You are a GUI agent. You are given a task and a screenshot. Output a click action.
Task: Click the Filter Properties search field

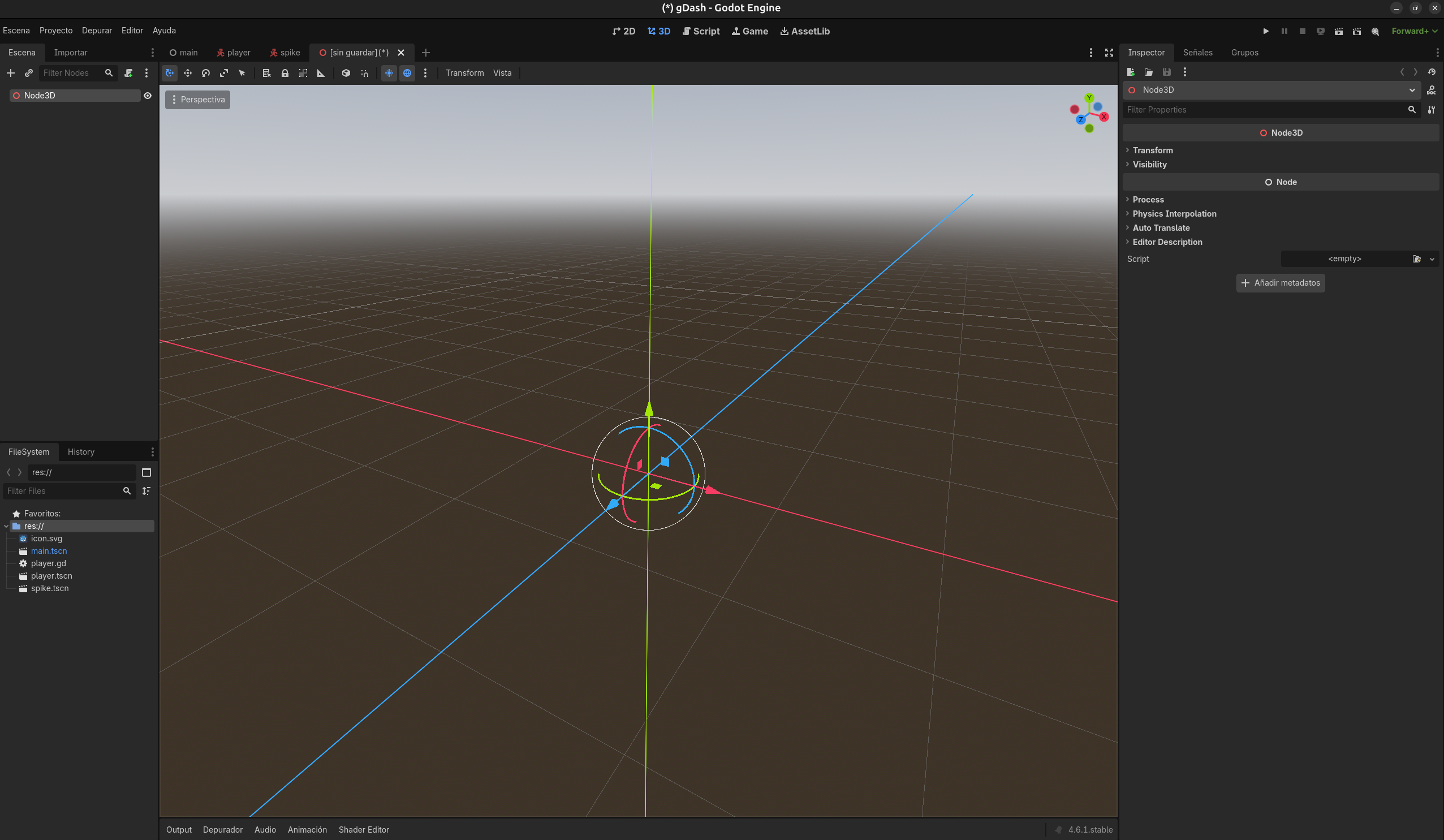pos(1232,109)
